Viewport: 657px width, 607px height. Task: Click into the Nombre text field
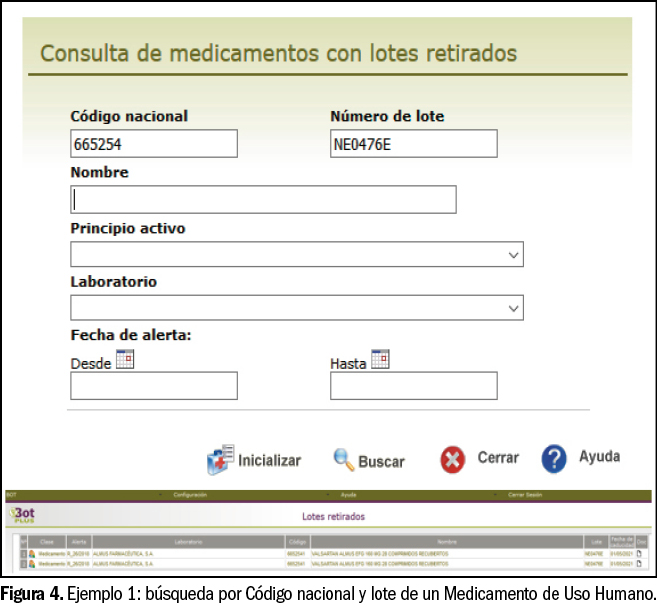click(x=263, y=200)
